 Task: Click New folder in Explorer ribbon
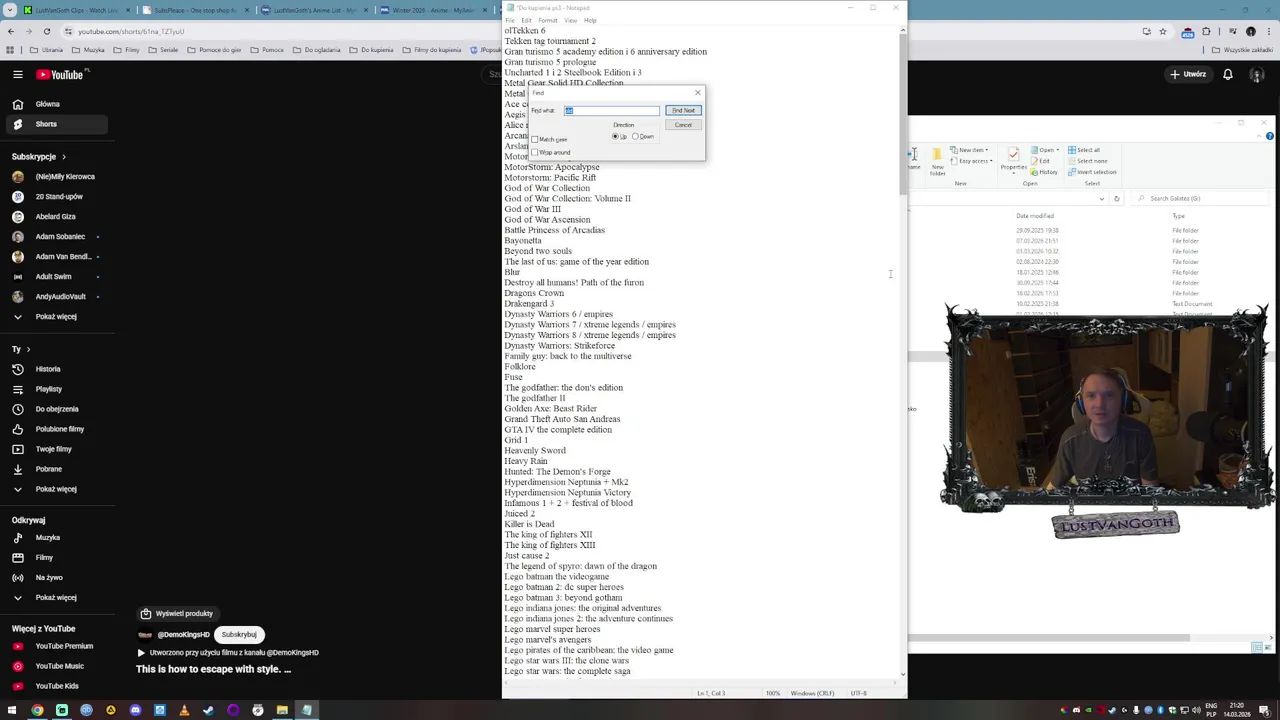tap(938, 161)
